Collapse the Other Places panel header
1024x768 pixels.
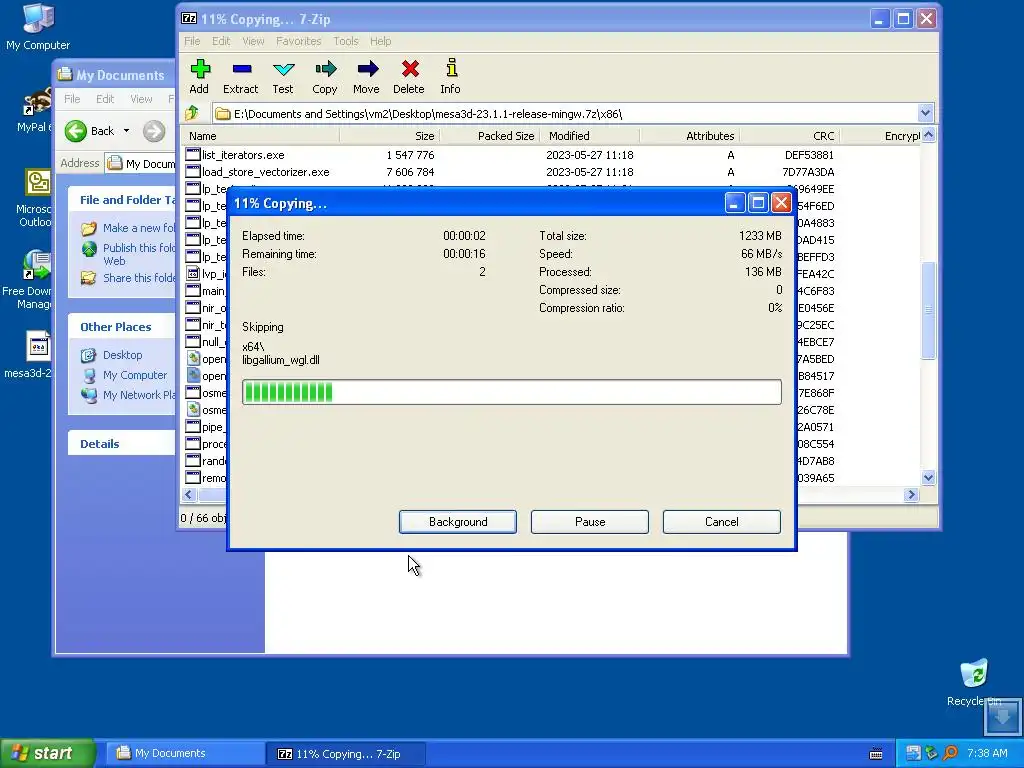click(x=121, y=327)
